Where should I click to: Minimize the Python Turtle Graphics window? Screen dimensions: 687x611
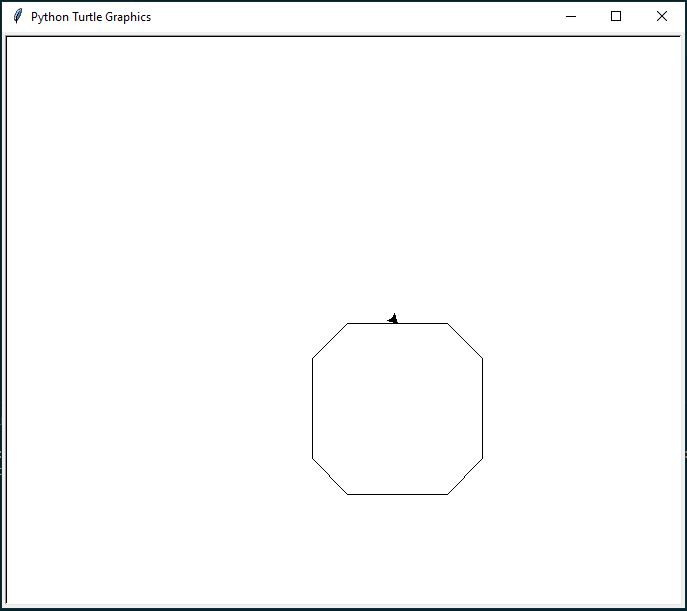click(570, 17)
